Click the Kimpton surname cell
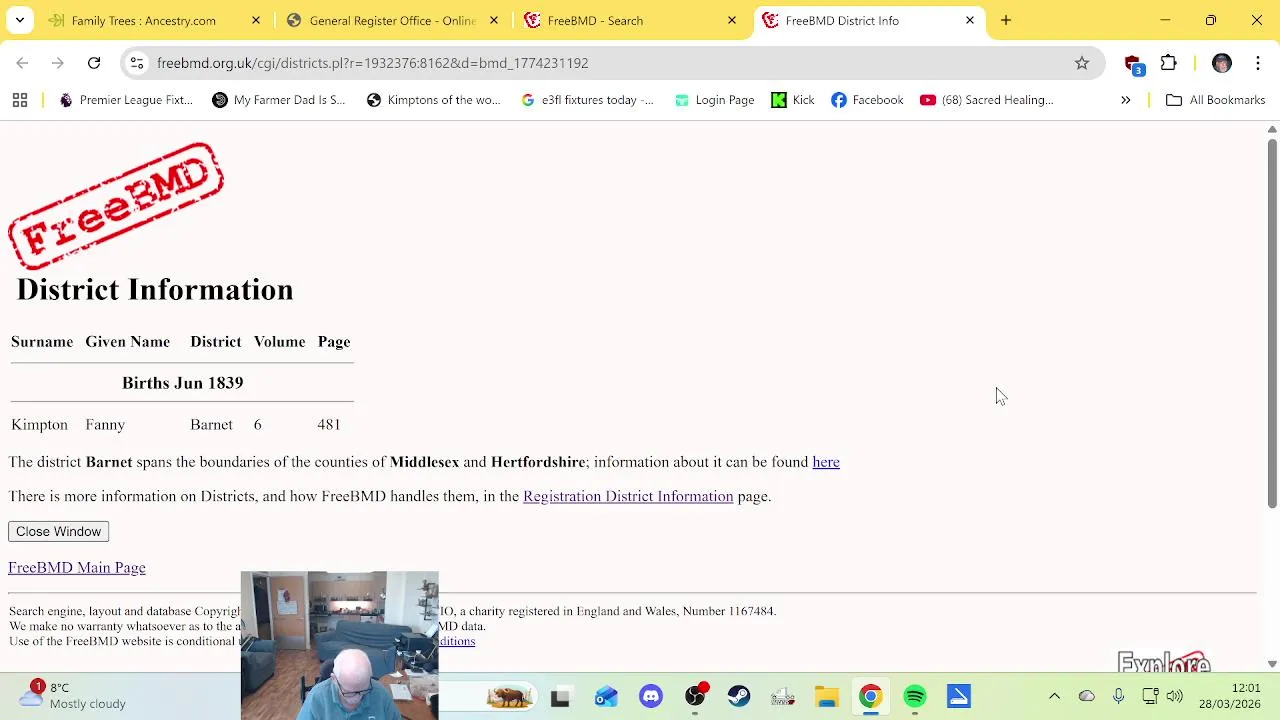Image resolution: width=1280 pixels, height=720 pixels. [x=39, y=425]
